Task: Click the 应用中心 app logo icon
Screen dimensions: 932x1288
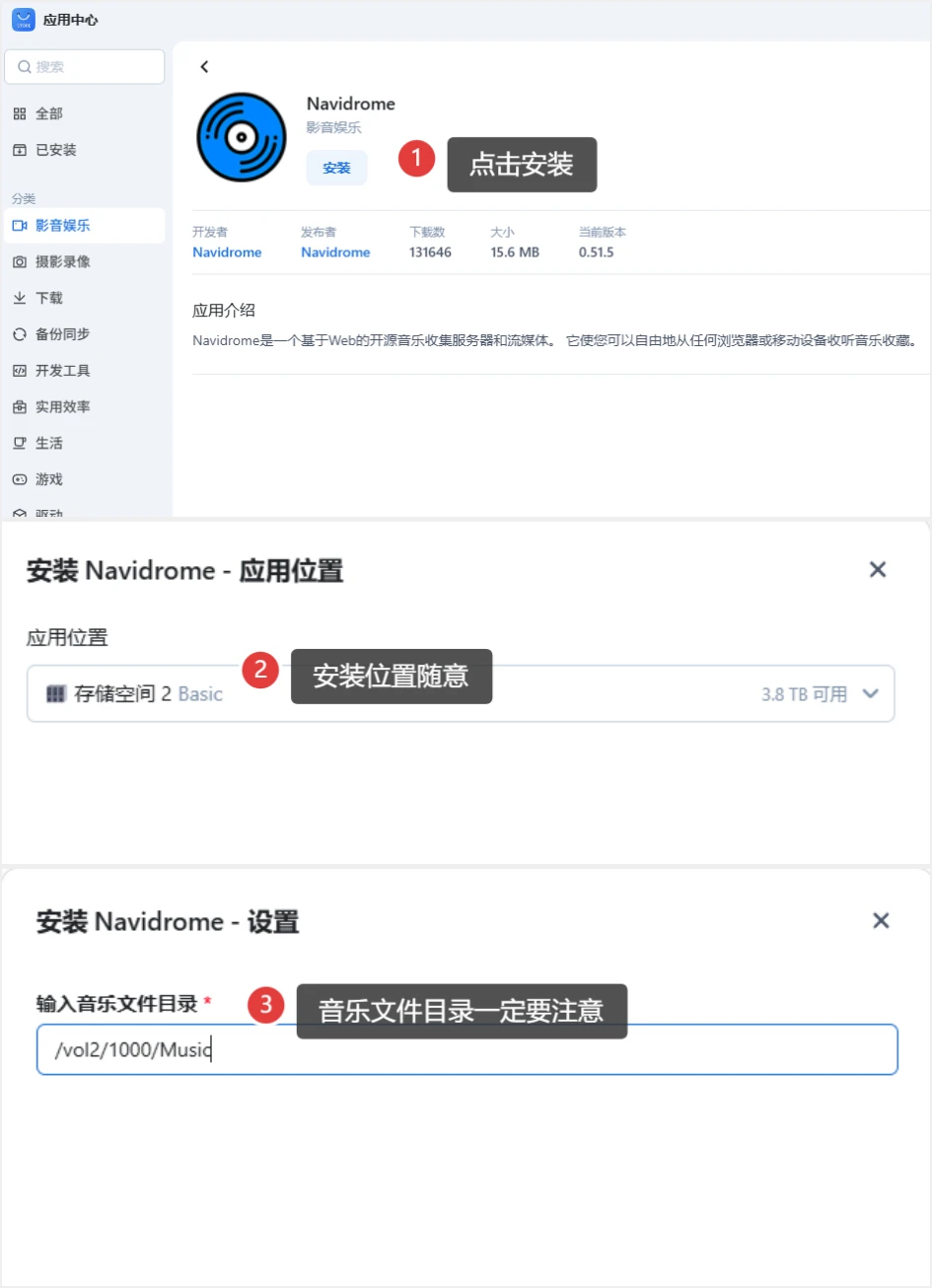Action: click(24, 20)
